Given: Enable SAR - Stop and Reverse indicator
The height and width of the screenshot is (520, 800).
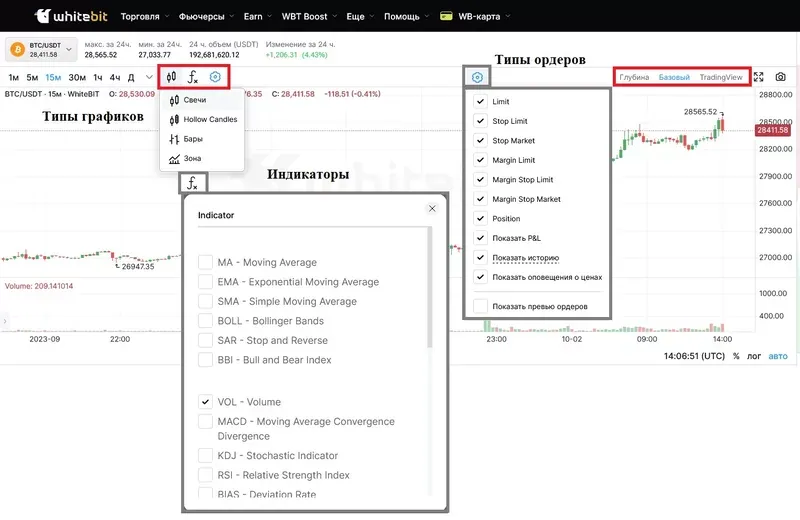Looking at the screenshot, I should 205,340.
